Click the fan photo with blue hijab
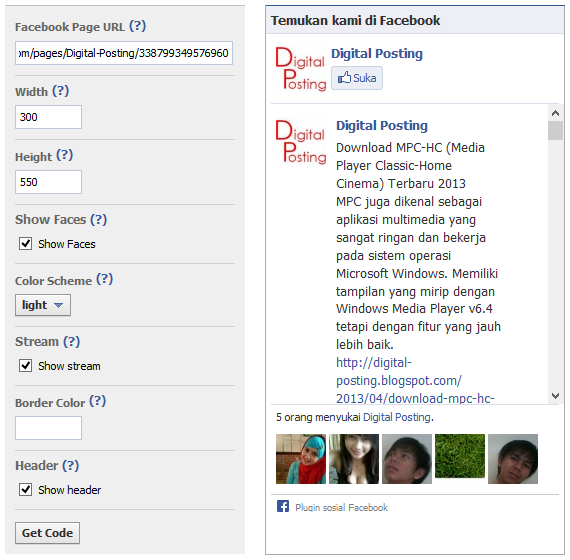This screenshot has width=570, height=560. (x=301, y=459)
